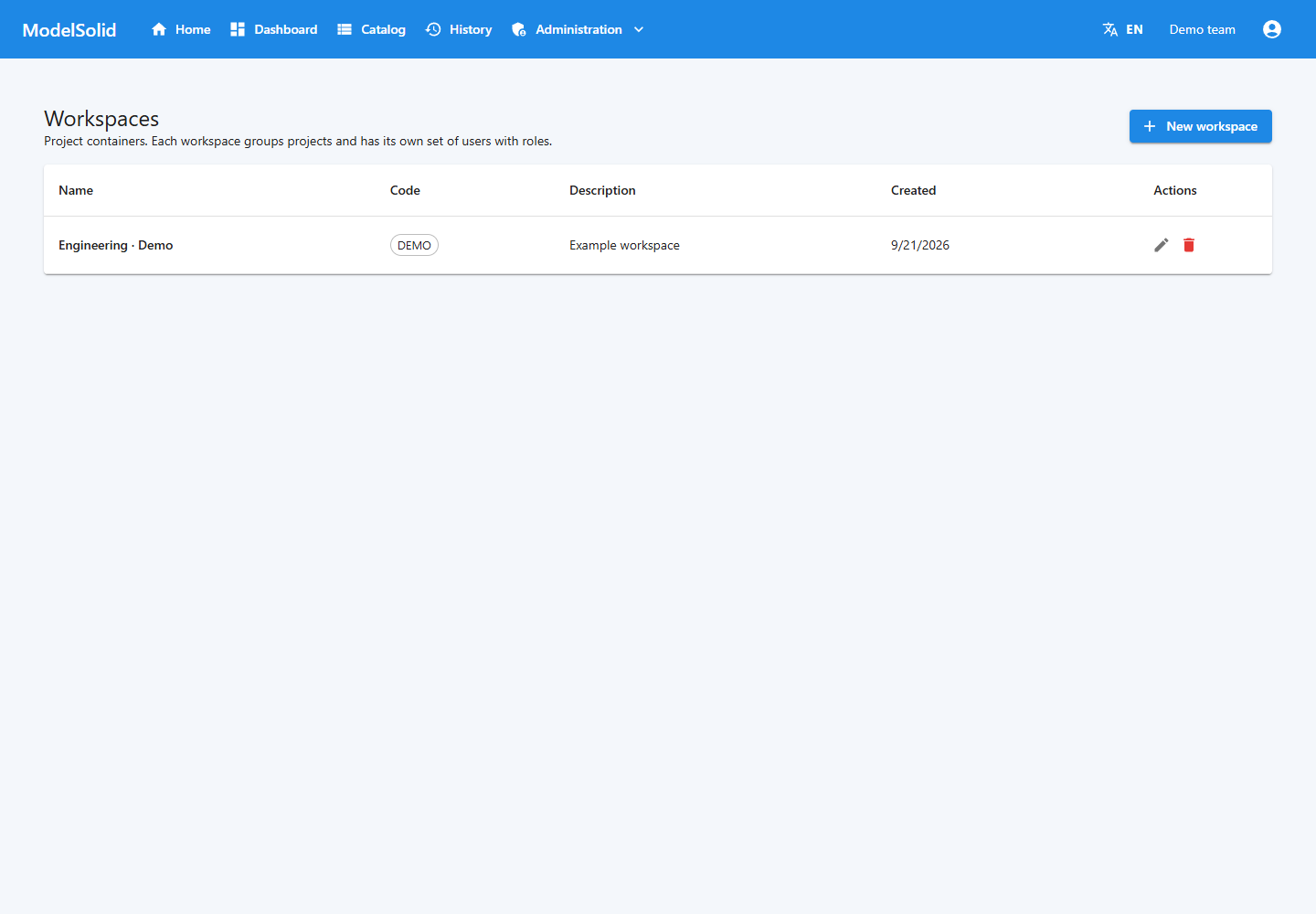Expand the Administration dropdown menu
The image size is (1316, 914).
pos(578,29)
